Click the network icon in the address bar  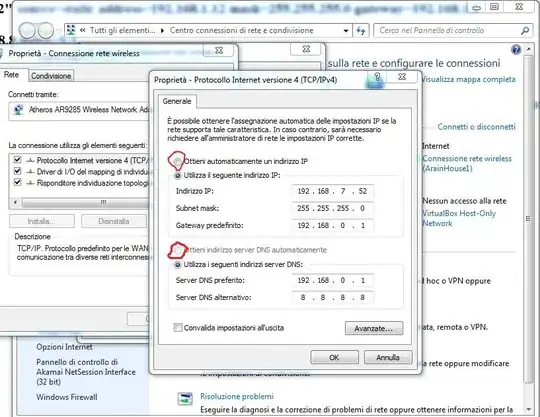click(x=71, y=30)
